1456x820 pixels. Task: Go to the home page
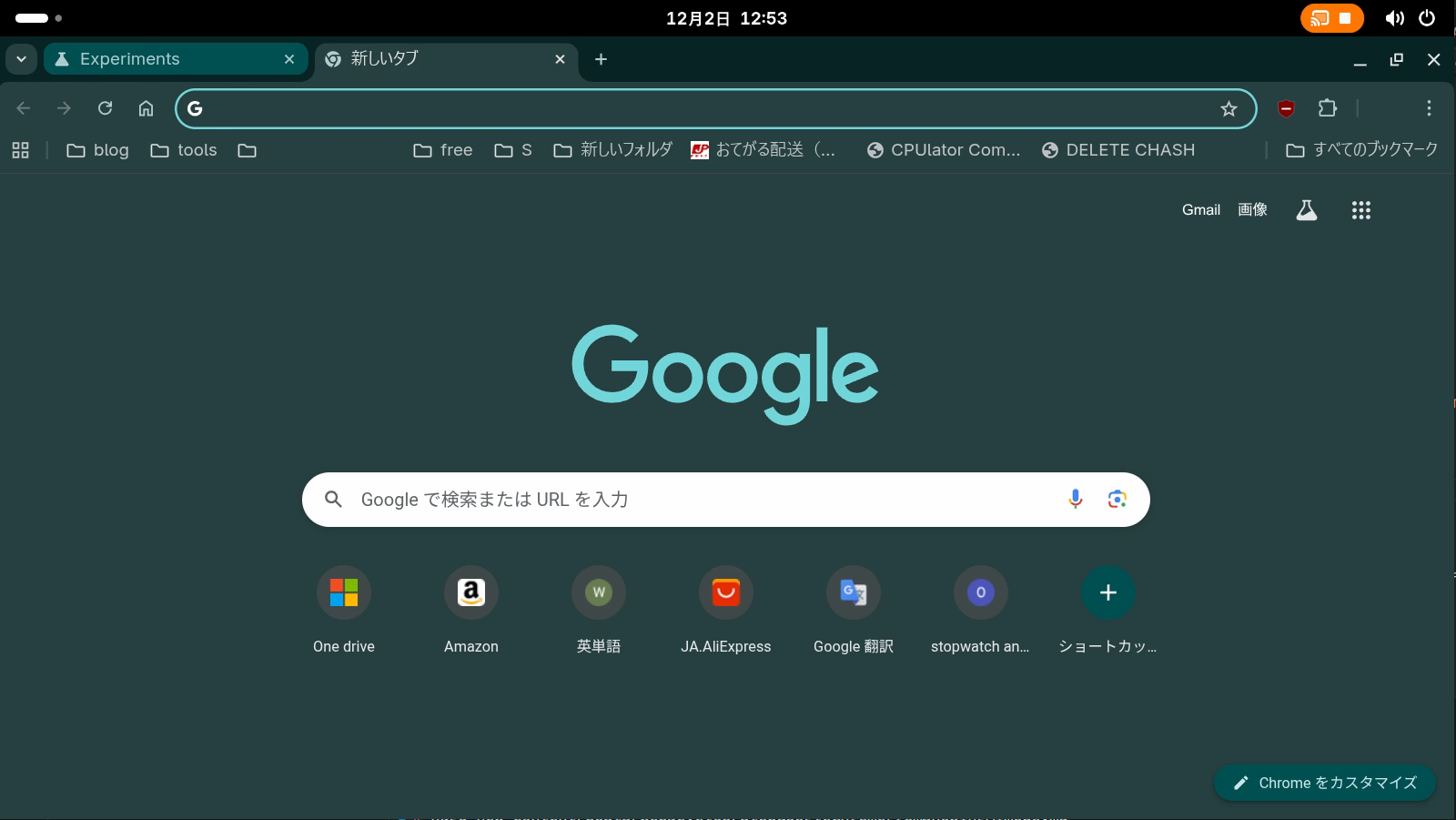click(146, 108)
